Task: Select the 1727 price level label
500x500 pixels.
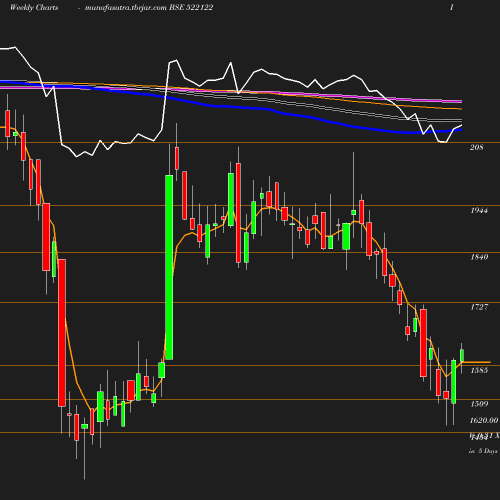Action: (479, 307)
